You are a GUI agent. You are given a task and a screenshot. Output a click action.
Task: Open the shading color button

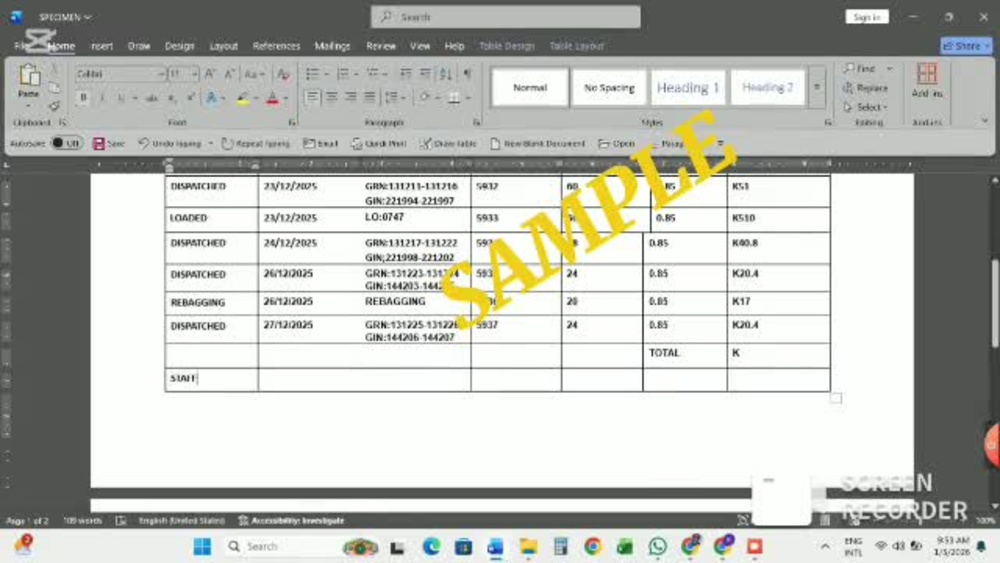(x=425, y=98)
